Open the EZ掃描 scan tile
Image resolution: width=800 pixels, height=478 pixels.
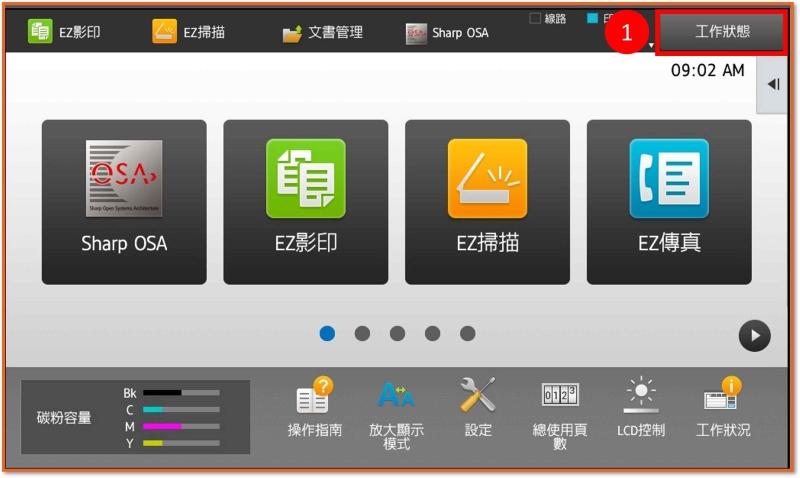tap(487, 202)
